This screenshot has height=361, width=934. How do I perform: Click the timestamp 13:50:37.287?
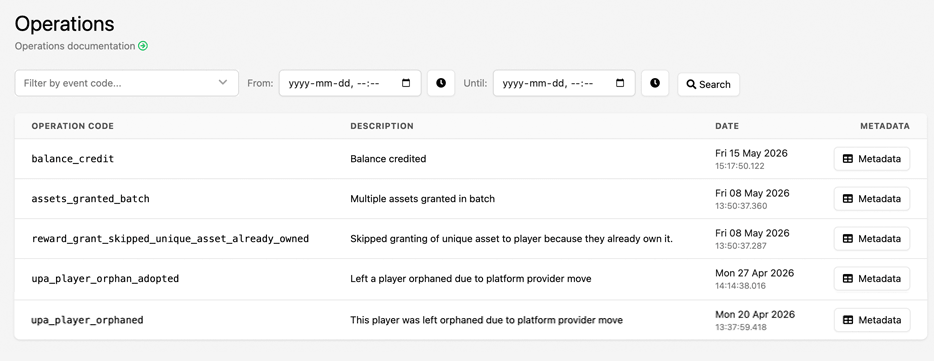[741, 246]
